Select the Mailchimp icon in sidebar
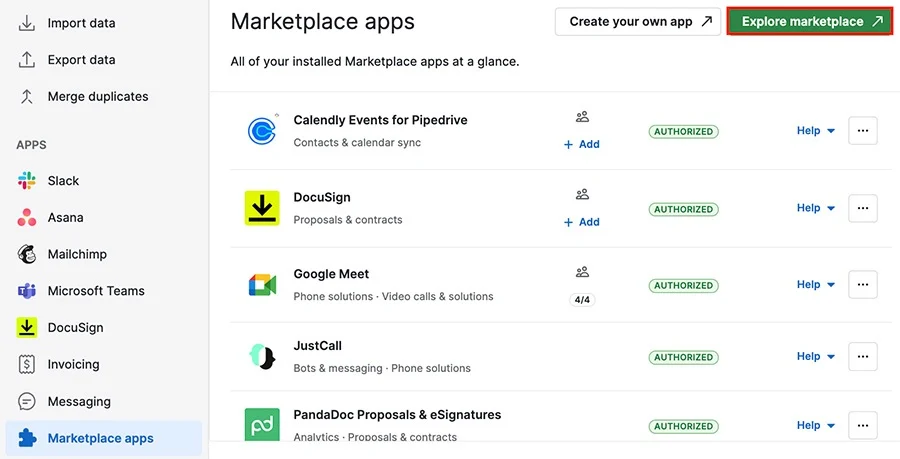Viewport: 900px width, 459px height. 26,254
